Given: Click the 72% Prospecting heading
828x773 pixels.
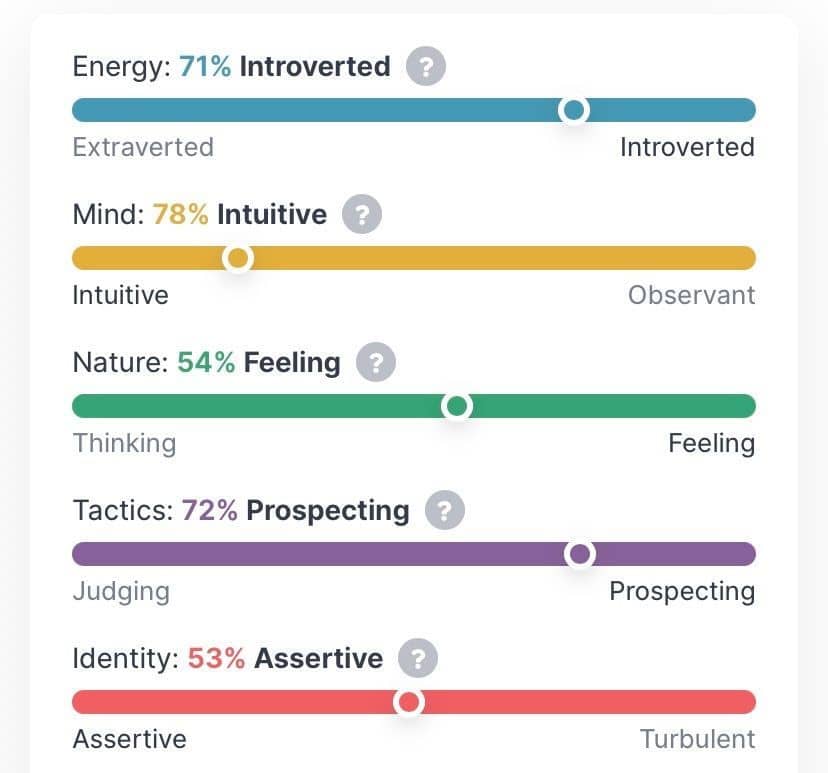Looking at the screenshot, I should pos(296,511).
